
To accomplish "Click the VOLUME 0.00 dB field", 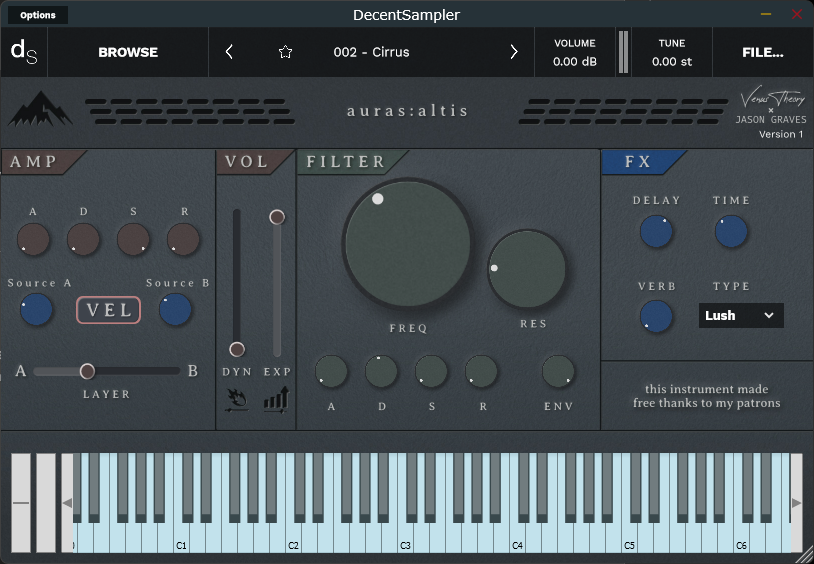I will point(575,52).
